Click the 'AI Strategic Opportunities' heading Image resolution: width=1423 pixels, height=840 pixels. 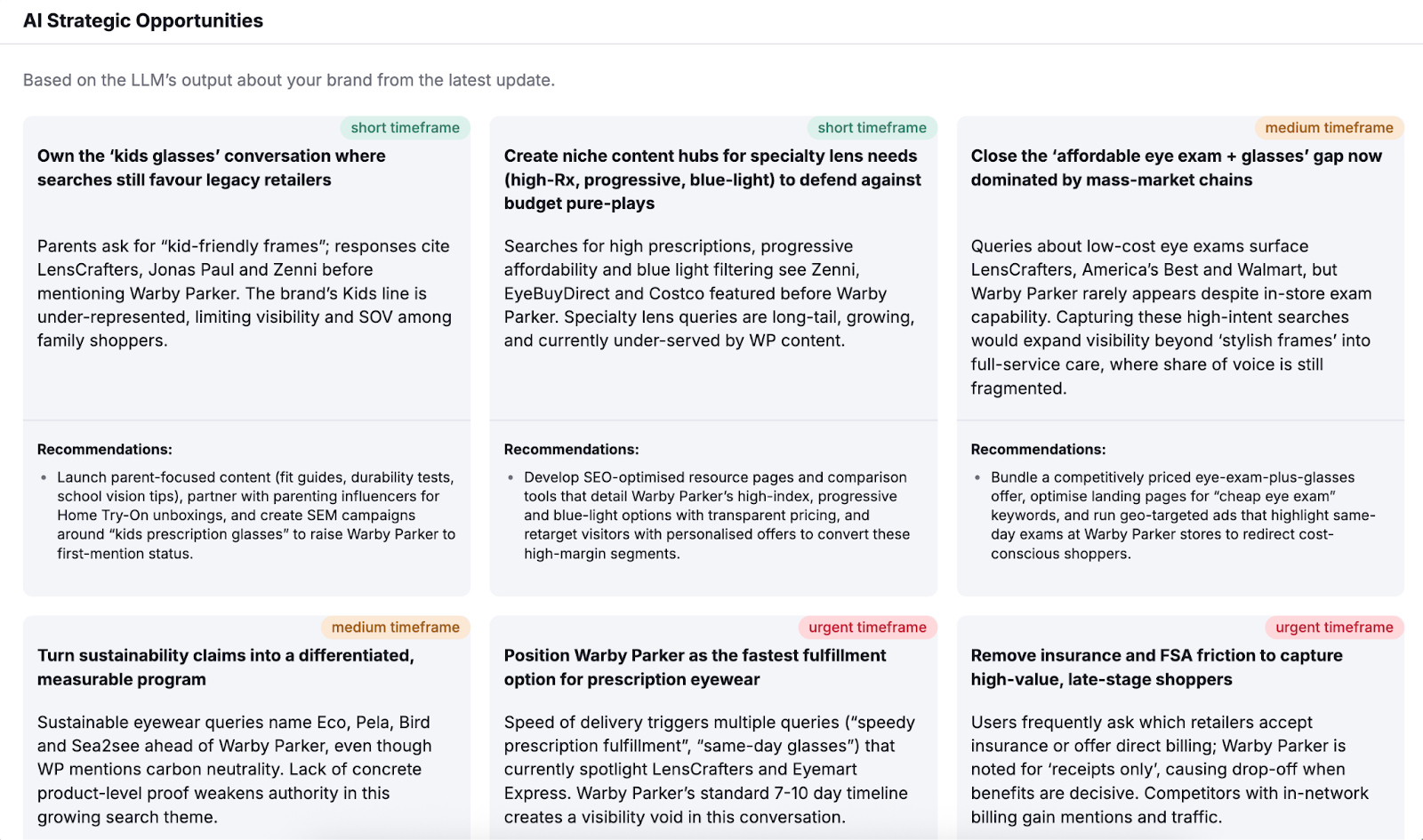click(142, 20)
